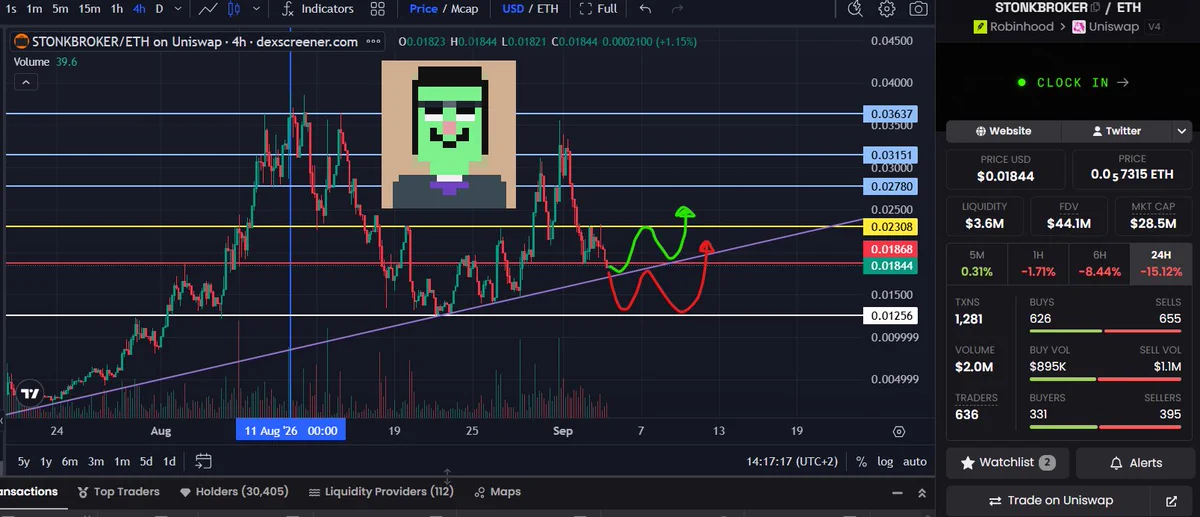Open chart settings gear

point(887,9)
